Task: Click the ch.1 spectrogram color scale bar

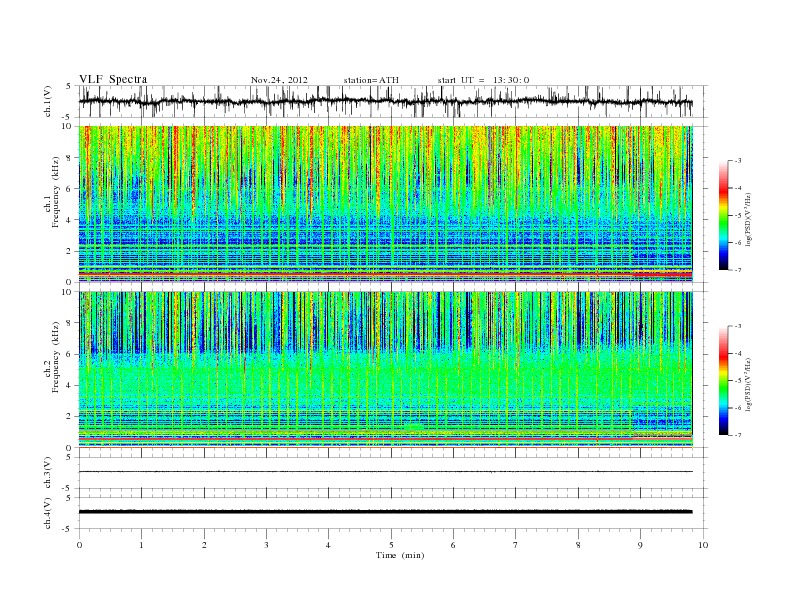Action: coord(723,216)
